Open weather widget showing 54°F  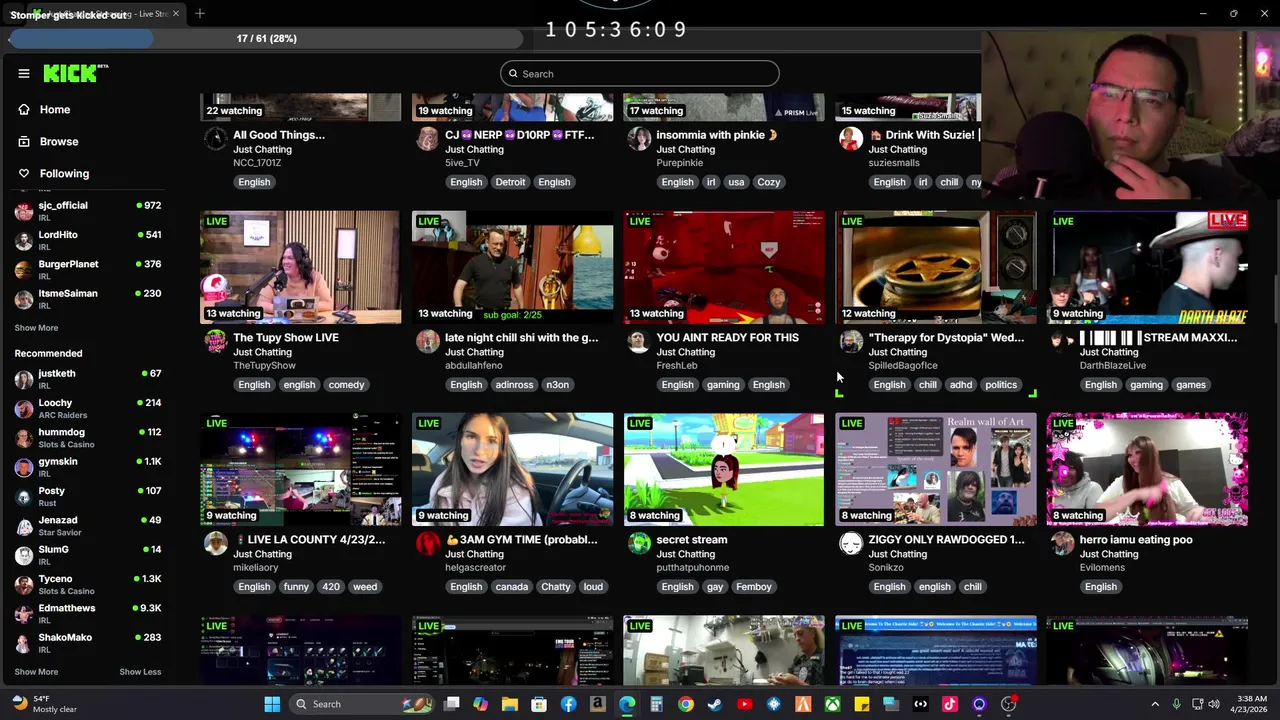(x=45, y=704)
